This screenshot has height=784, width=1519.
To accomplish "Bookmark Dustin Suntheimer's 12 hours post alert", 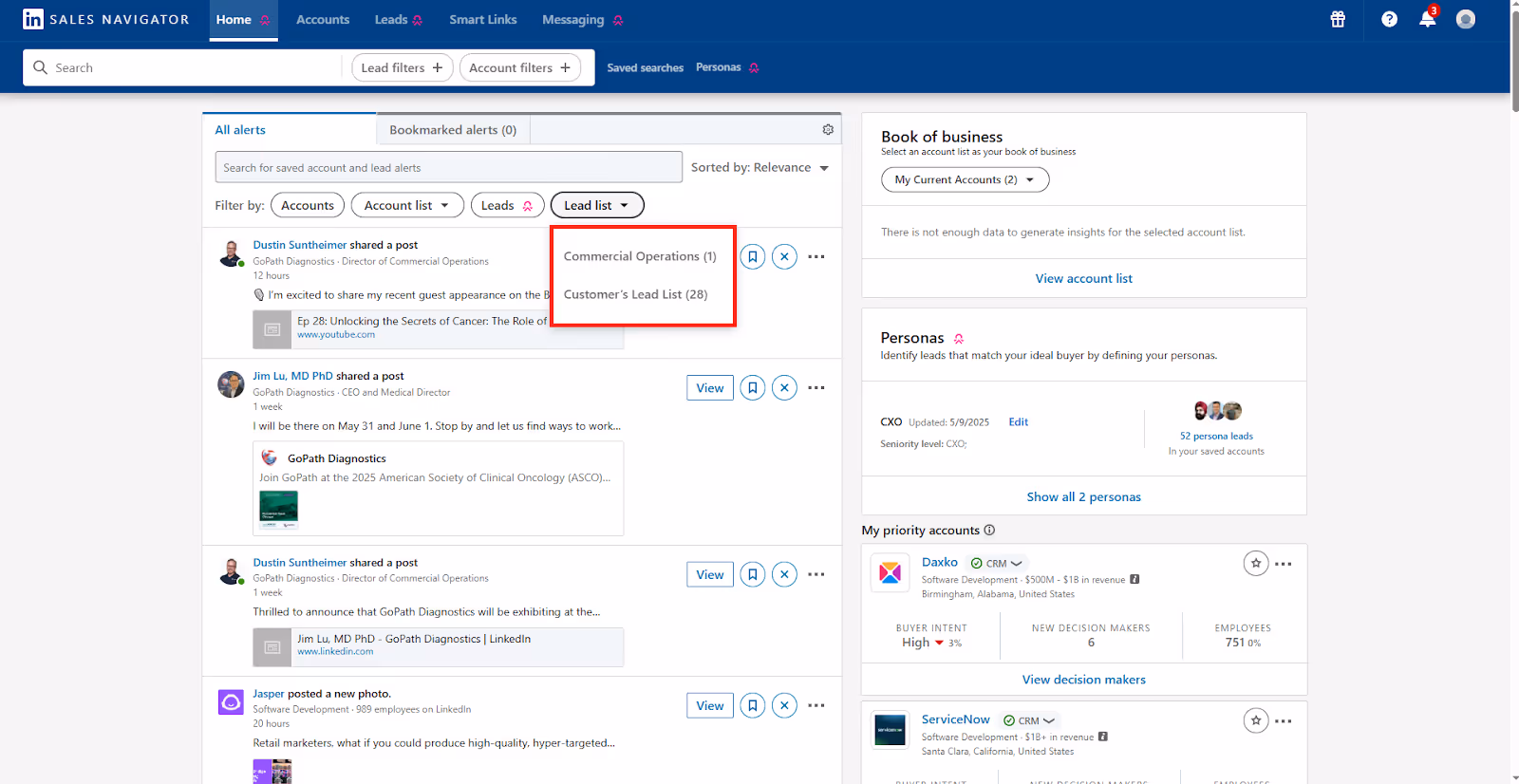I will [753, 256].
